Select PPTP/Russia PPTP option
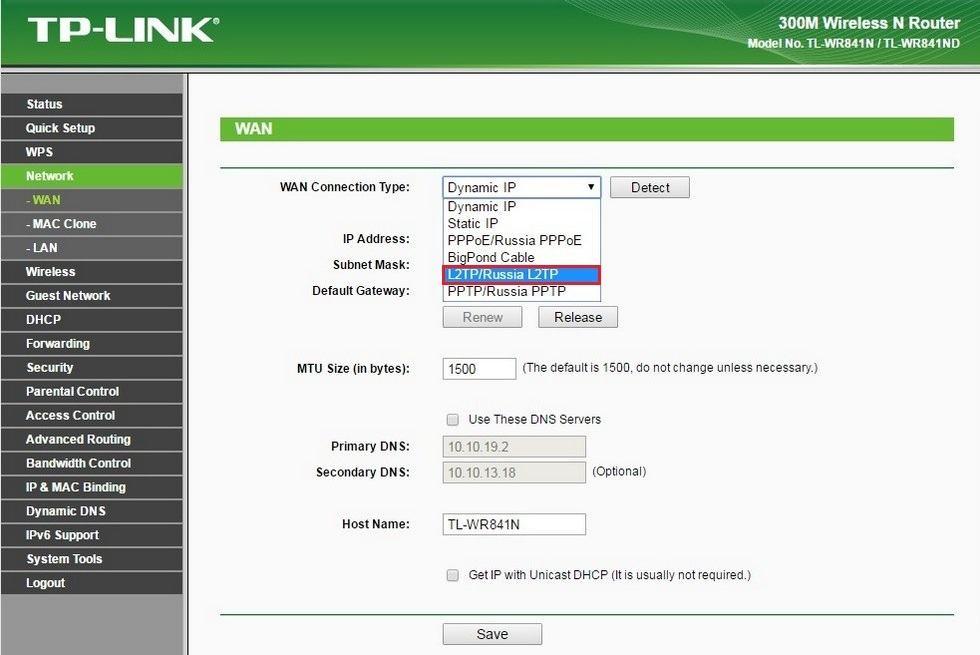The height and width of the screenshot is (655, 980). 521,291
